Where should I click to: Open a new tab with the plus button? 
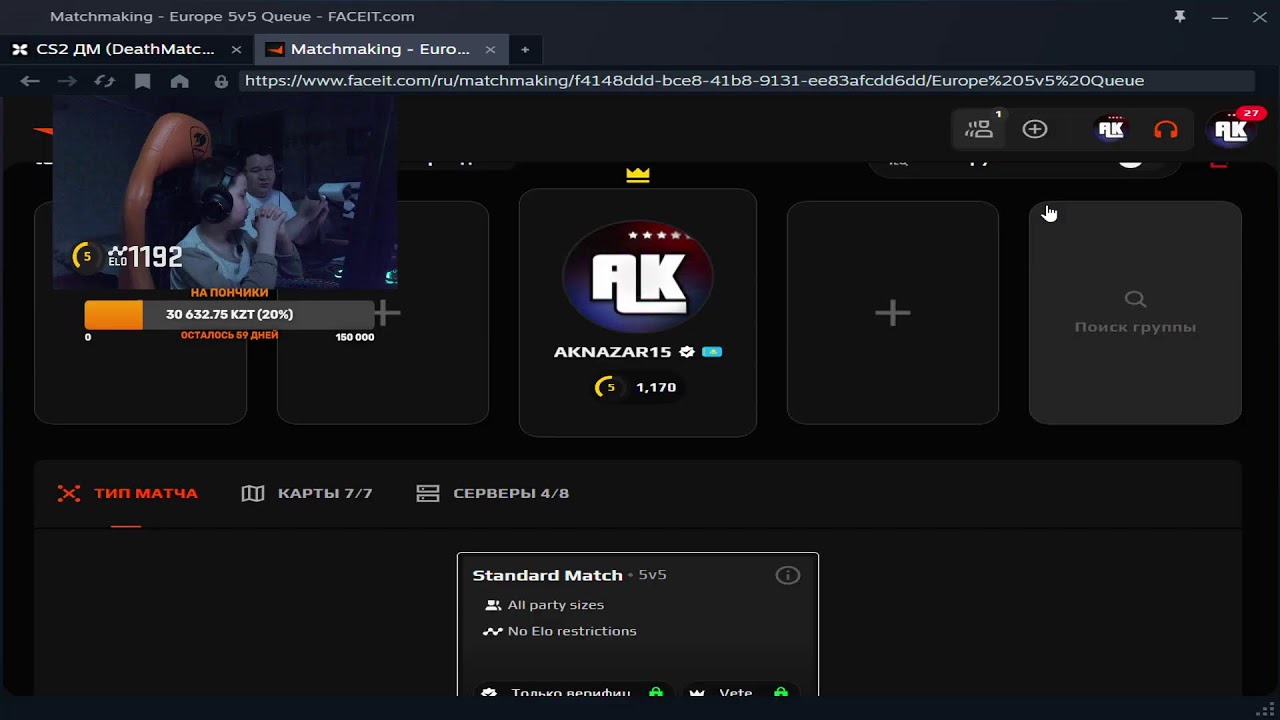pyautogui.click(x=525, y=49)
